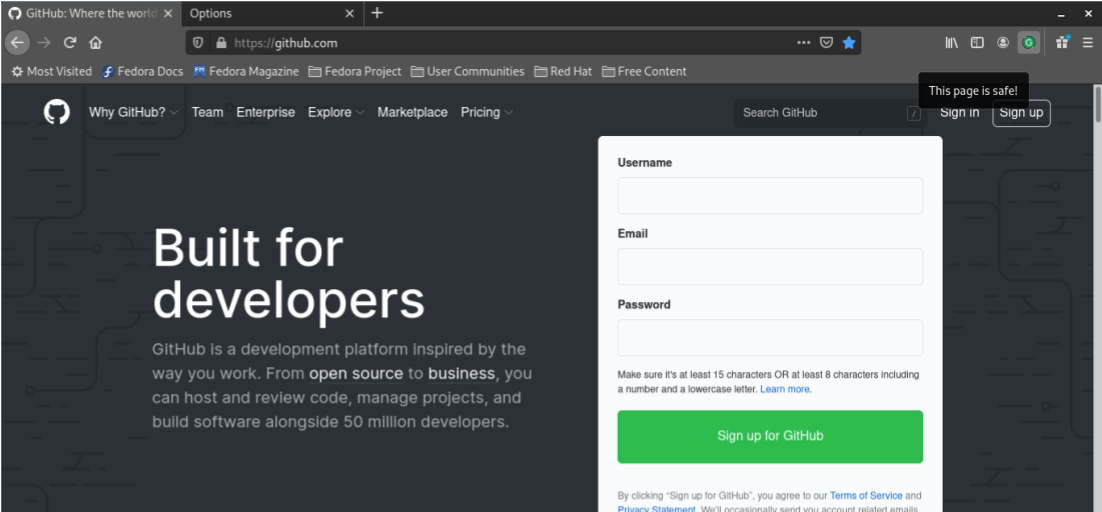1102x512 pixels.
Task: Minimize the browser window
Action: [1061, 13]
